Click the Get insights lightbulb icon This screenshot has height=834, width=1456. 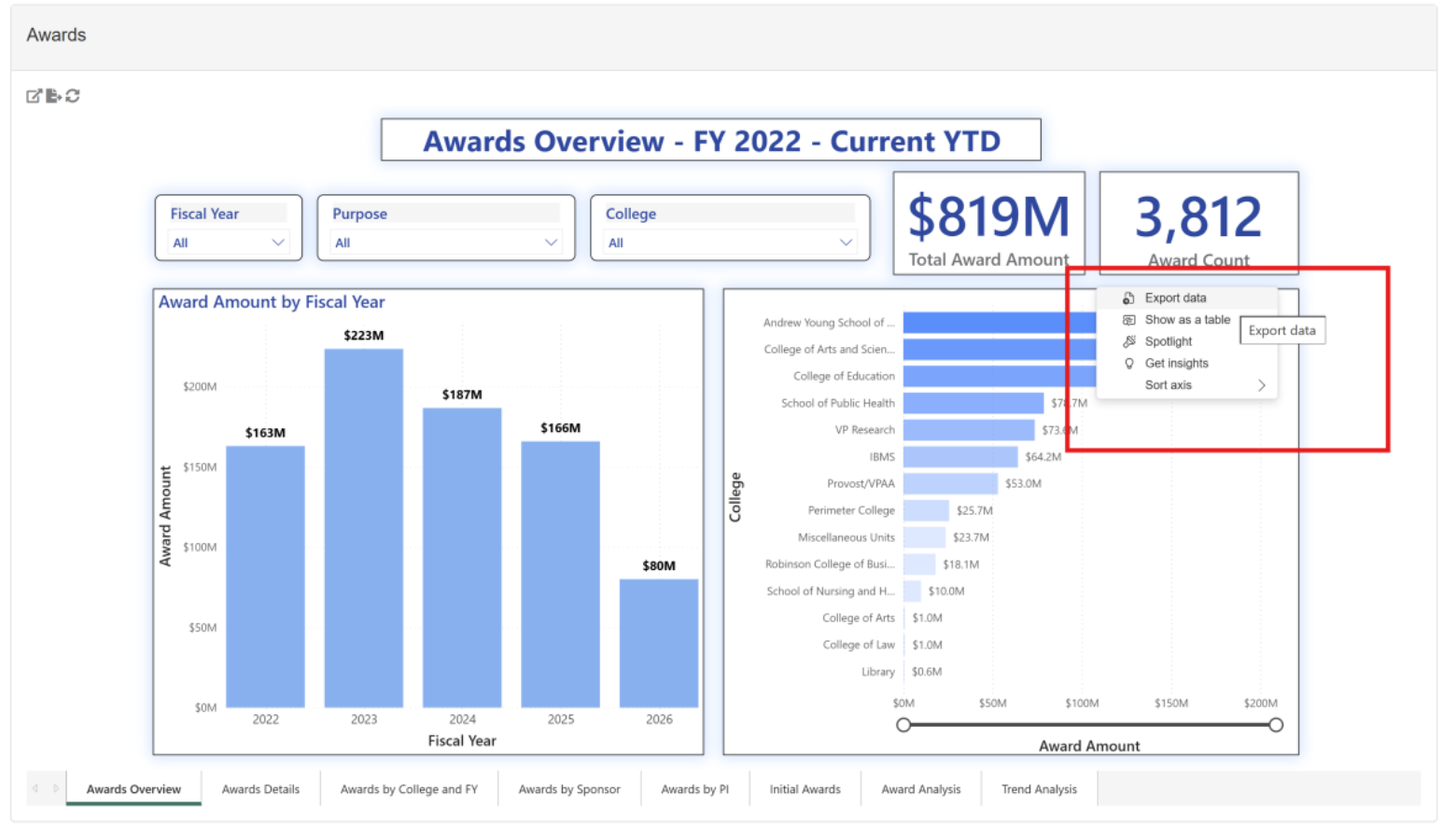pyautogui.click(x=1128, y=364)
